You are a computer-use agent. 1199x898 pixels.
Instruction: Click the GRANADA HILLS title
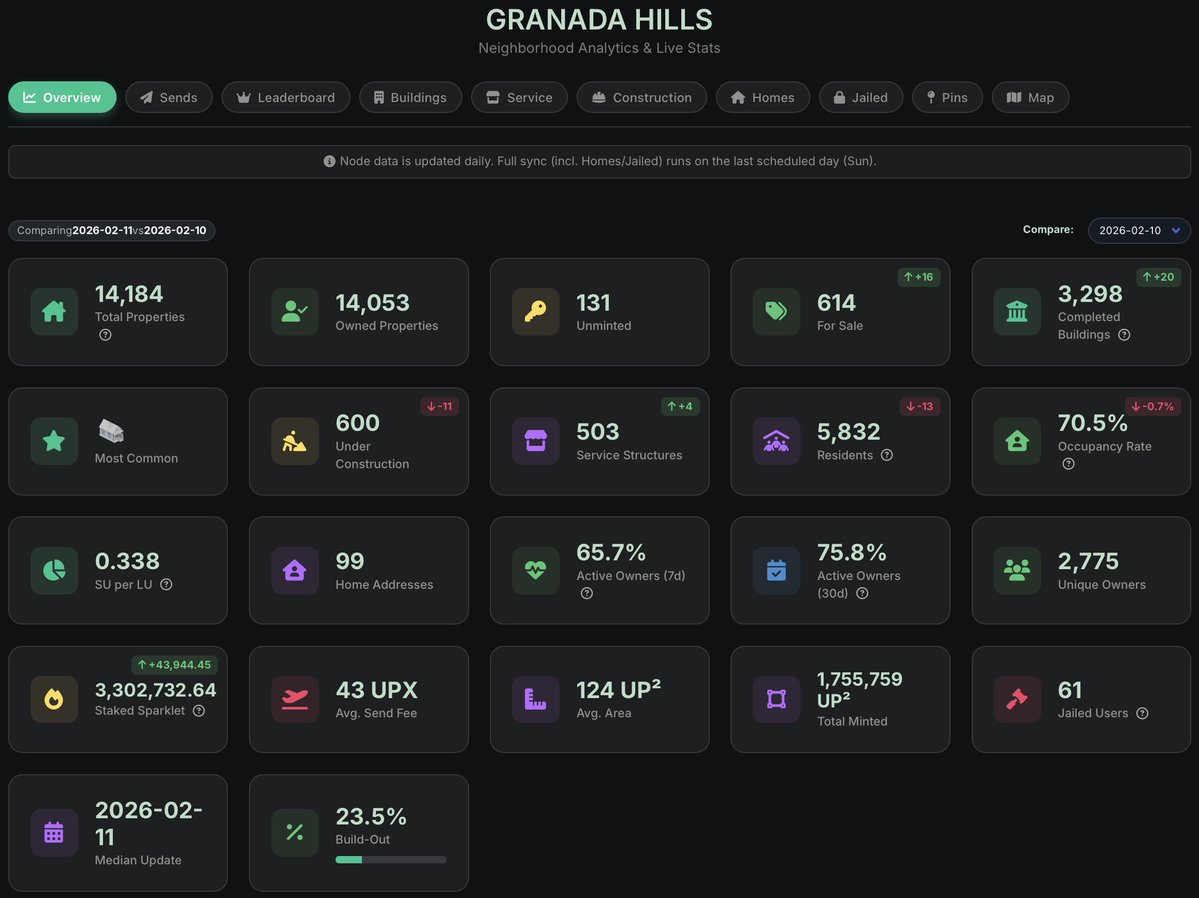(x=600, y=19)
